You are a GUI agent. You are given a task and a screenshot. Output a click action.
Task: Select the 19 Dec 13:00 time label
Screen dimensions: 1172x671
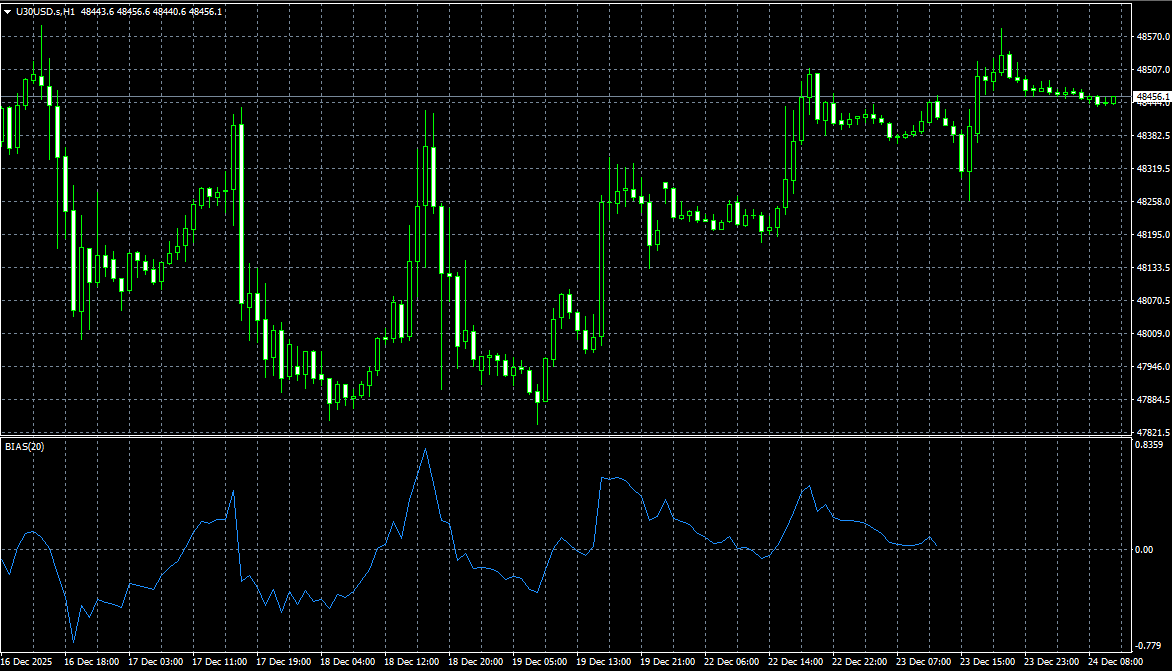click(x=605, y=662)
